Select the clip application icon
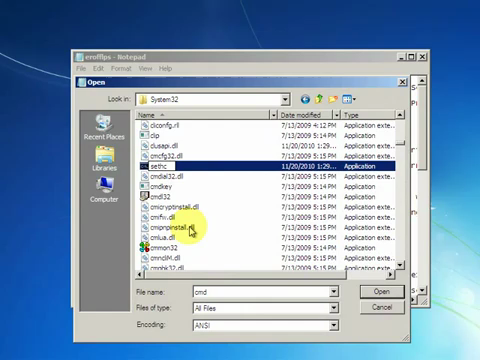 [x=144, y=135]
